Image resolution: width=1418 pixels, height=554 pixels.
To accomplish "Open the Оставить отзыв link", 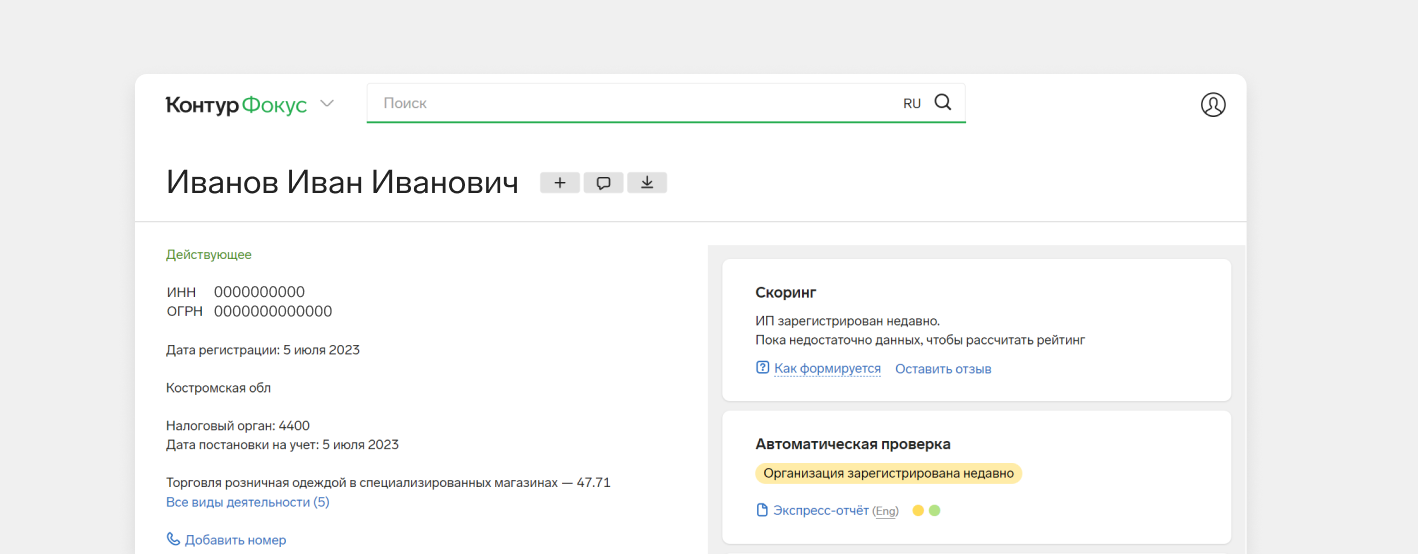I will (x=943, y=369).
